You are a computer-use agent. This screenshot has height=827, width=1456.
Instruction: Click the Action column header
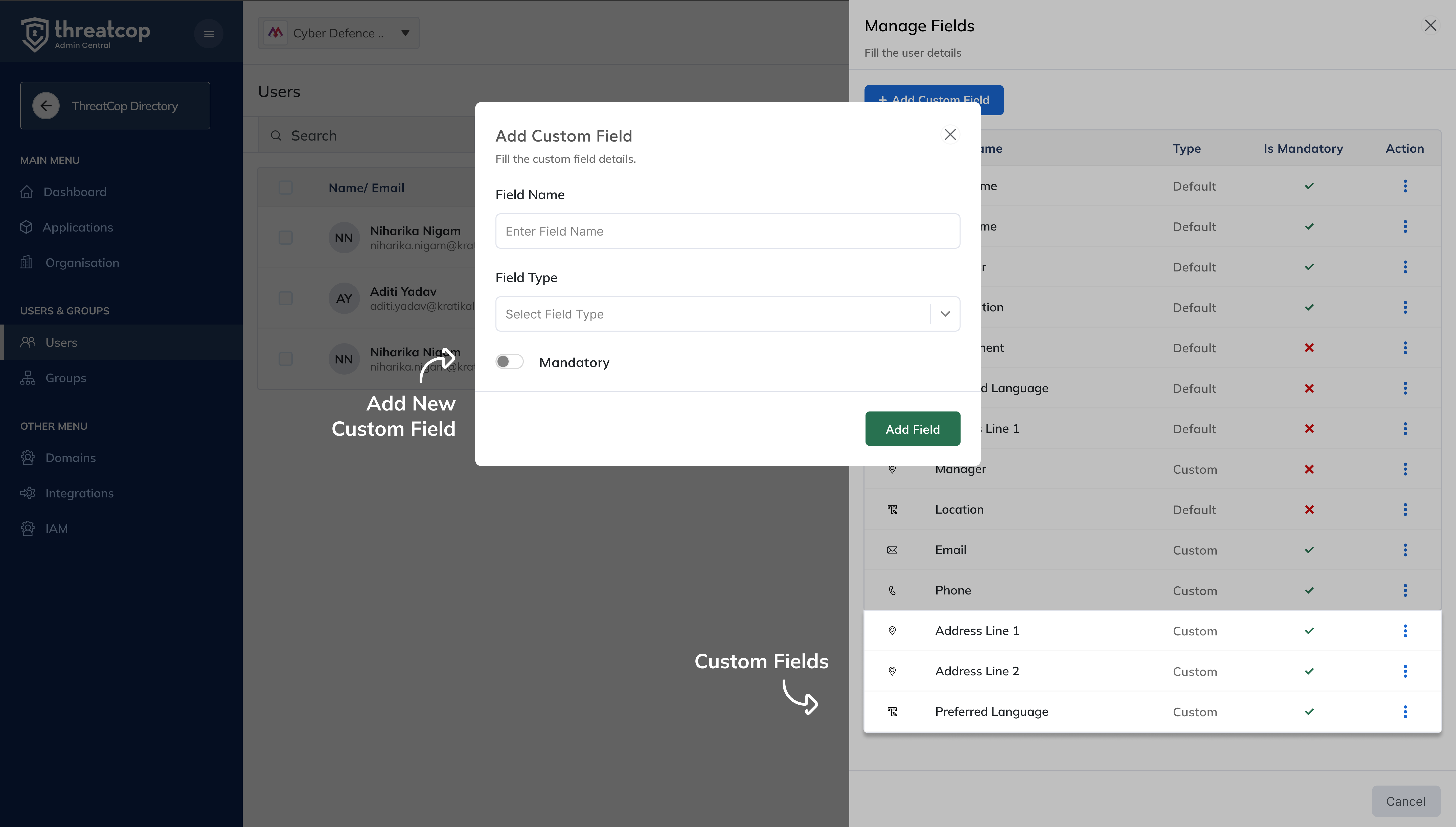pos(1405,148)
